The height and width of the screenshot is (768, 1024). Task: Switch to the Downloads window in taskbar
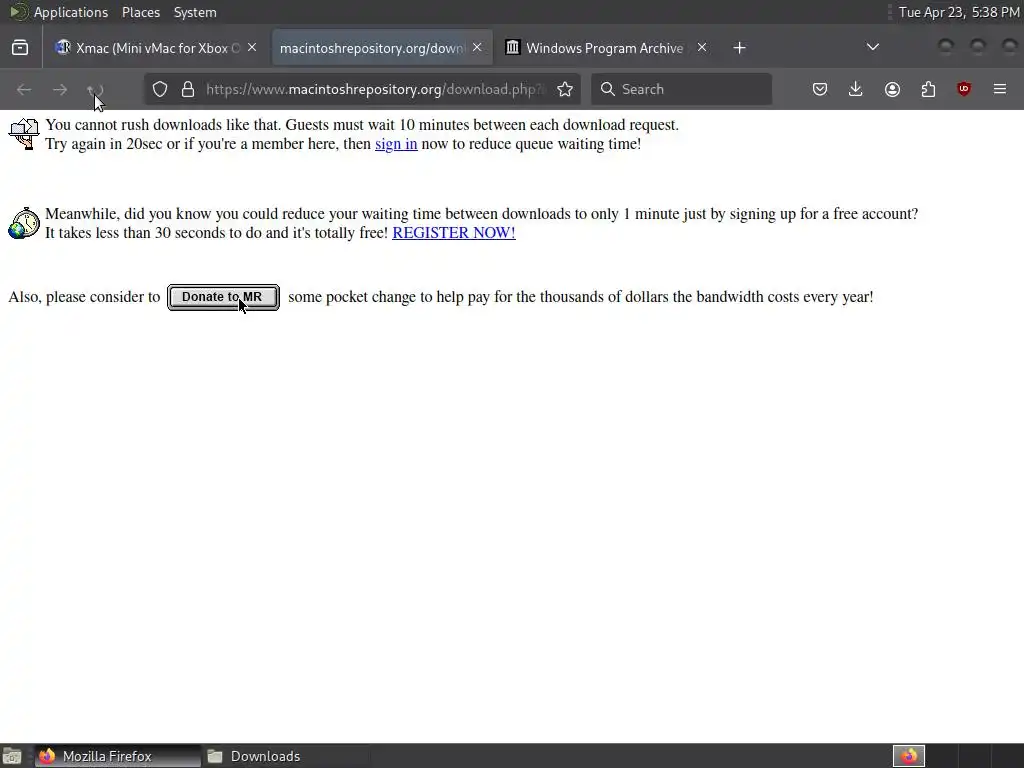285,756
